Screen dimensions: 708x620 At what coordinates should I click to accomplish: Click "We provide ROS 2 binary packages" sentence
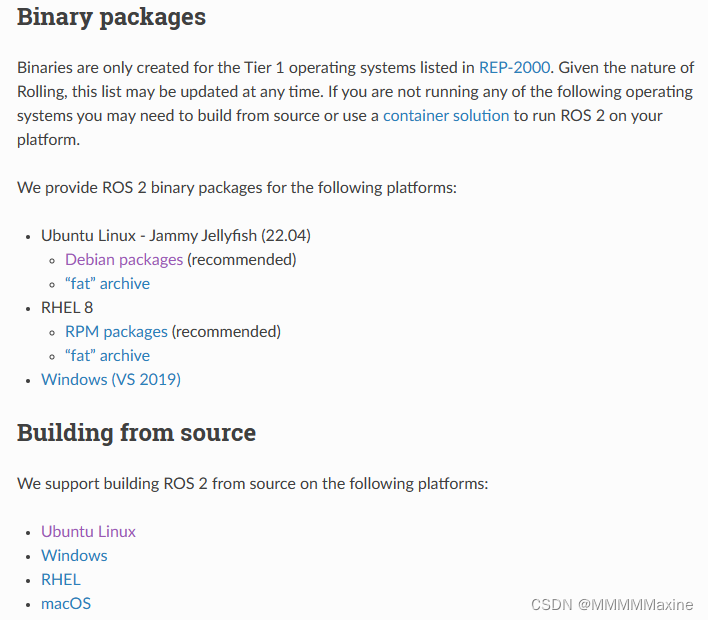[x=237, y=187]
